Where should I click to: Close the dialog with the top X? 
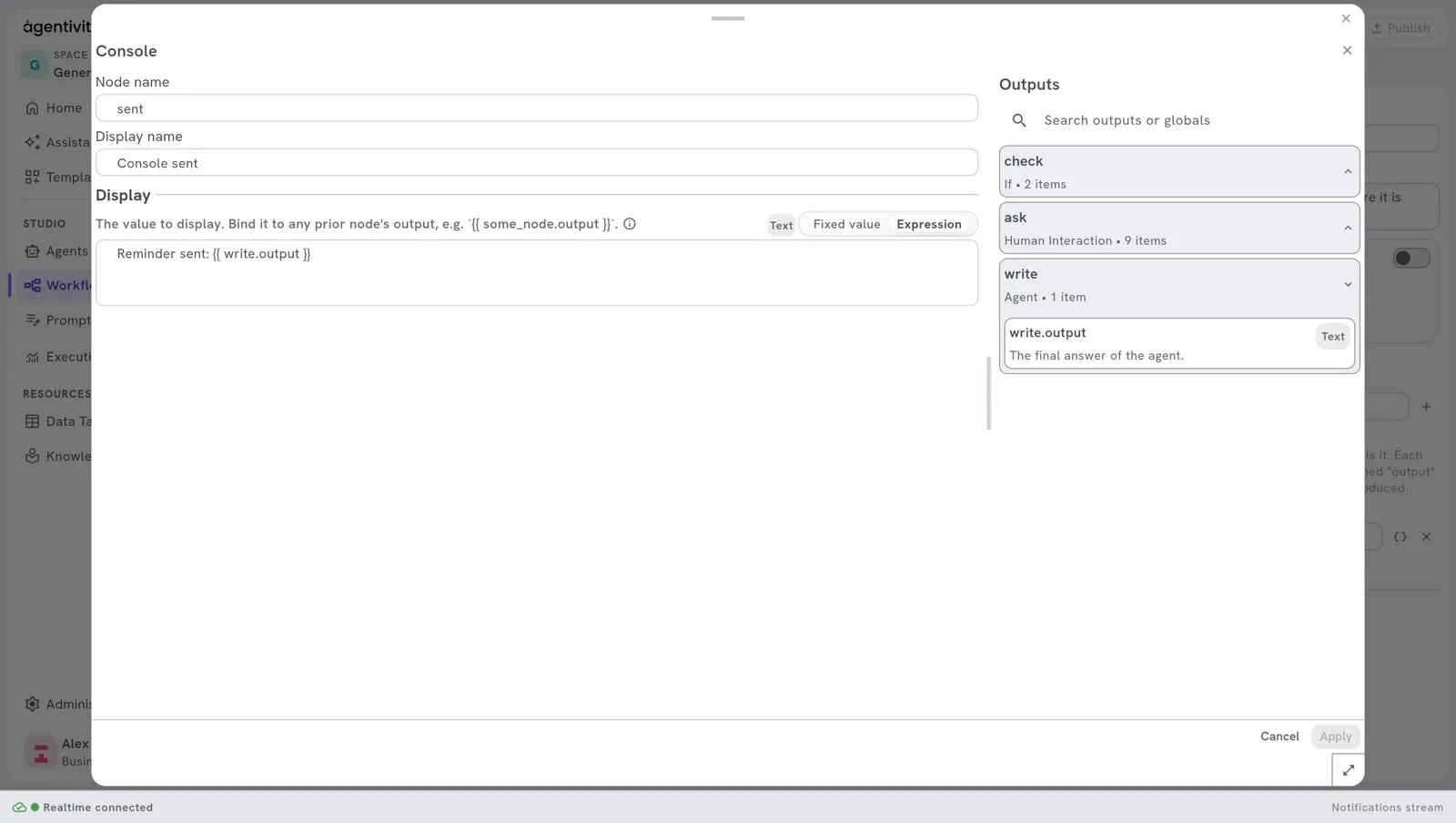click(x=1346, y=19)
